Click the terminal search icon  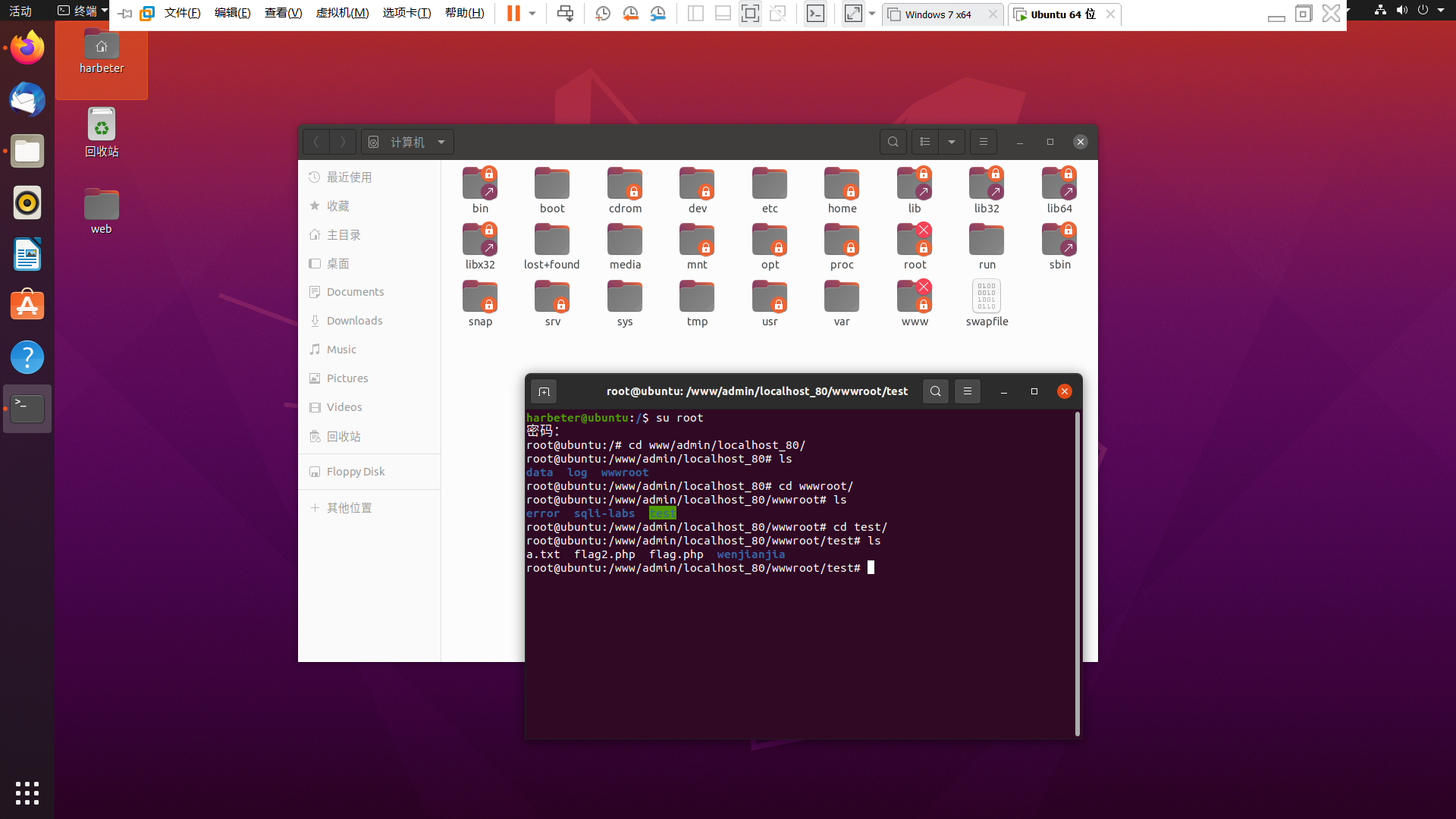pyautogui.click(x=936, y=391)
